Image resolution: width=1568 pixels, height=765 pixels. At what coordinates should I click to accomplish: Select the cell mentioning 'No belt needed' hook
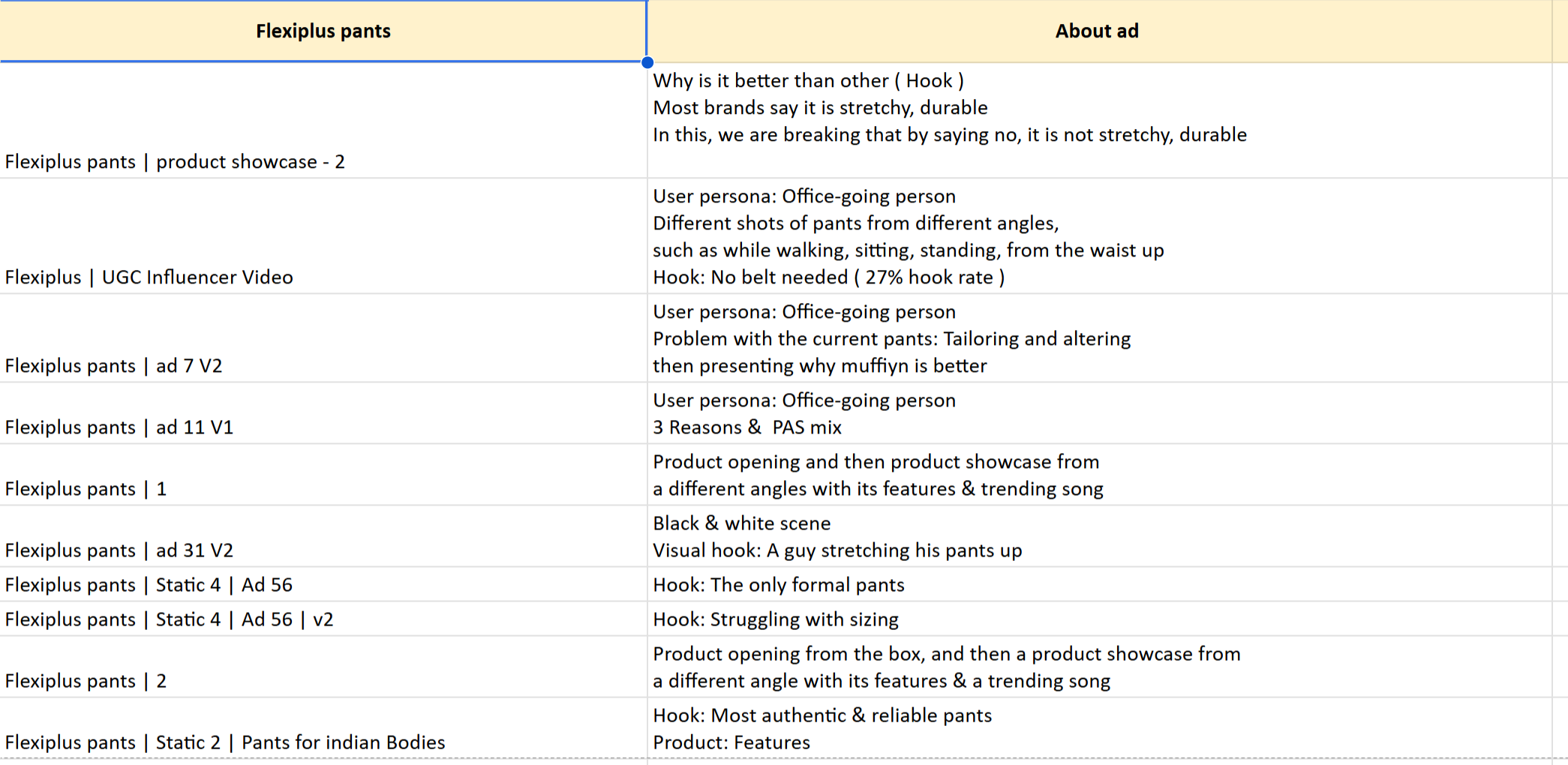pyautogui.click(x=908, y=237)
